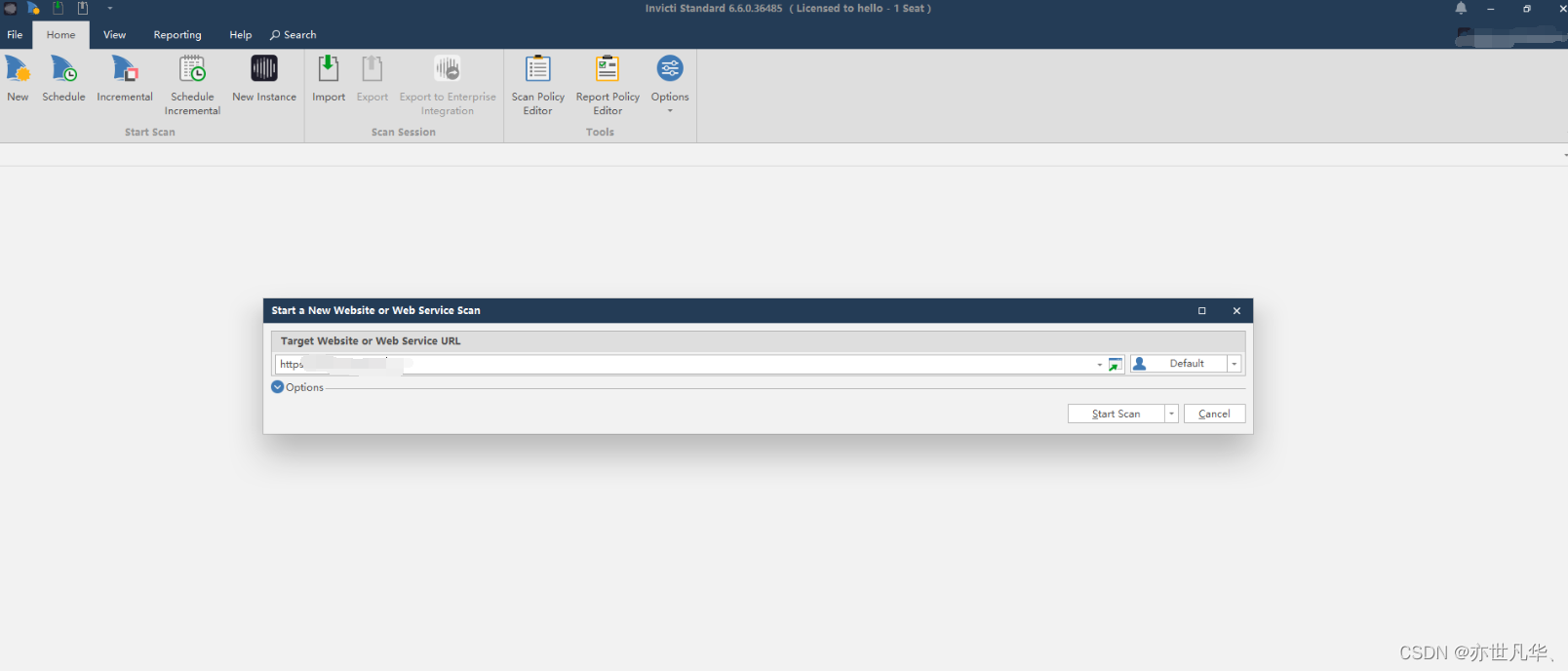Viewport: 1568px width, 671px height.
Task: Restore down the Invicti window
Action: tap(1527, 8)
